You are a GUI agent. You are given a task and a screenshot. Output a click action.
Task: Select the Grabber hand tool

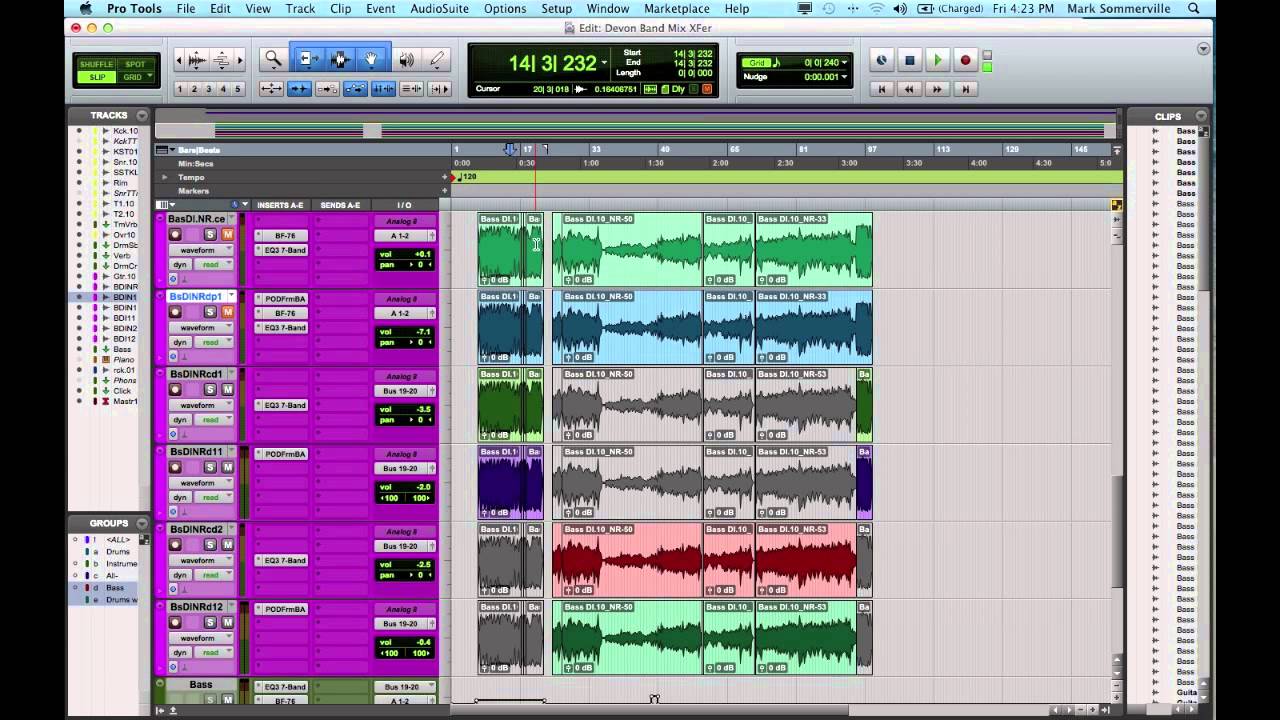coord(371,60)
